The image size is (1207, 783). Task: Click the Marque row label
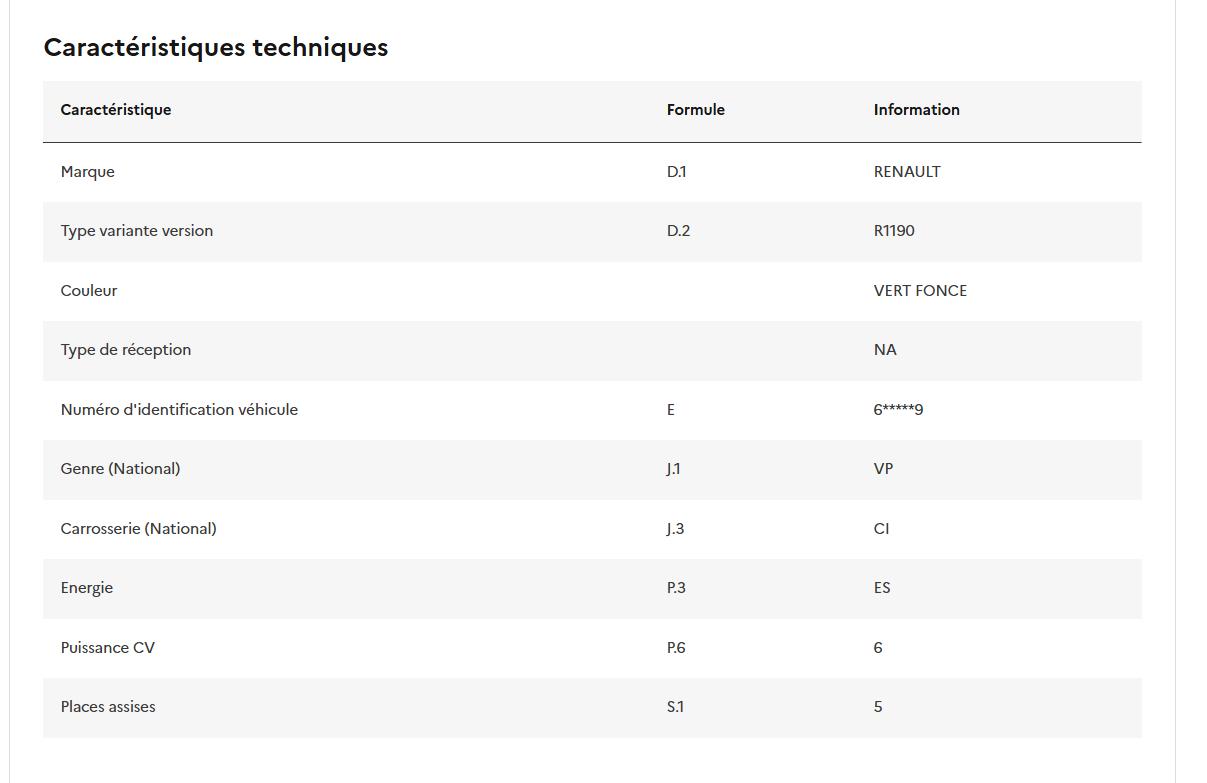88,172
